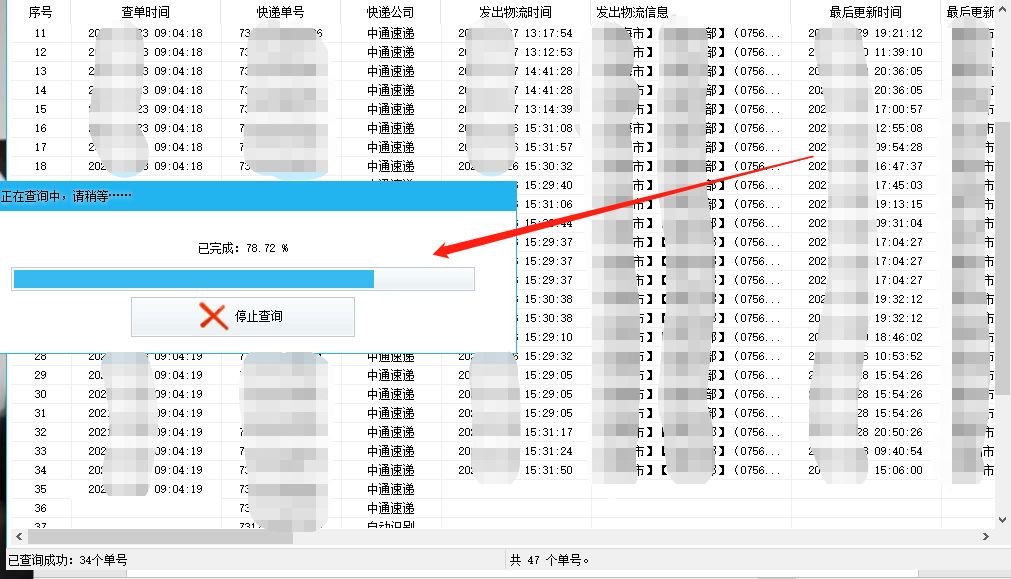Image resolution: width=1011 pixels, height=579 pixels.
Task: Click the vertical scrollbar up arrow
Action: click(1003, 11)
